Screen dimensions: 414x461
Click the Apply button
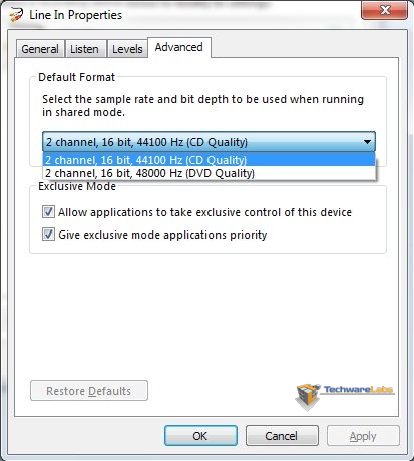tap(363, 436)
